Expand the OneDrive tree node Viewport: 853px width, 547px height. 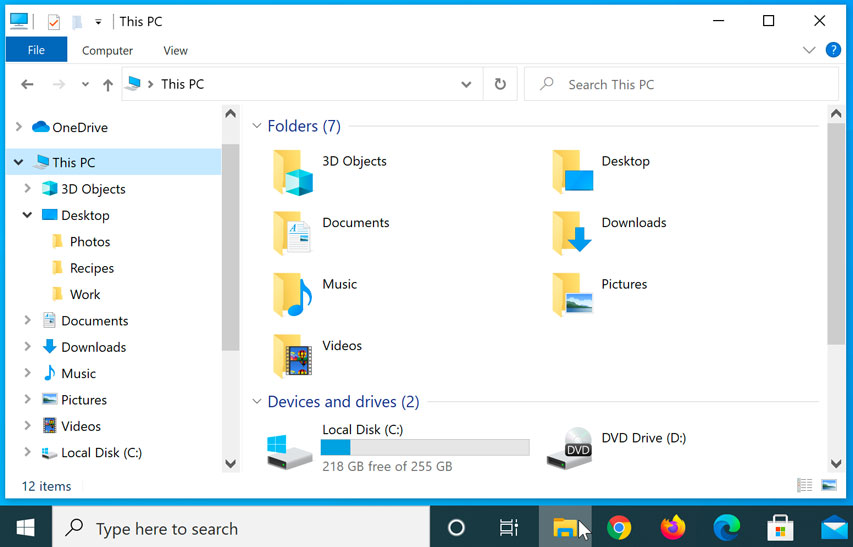coord(18,127)
